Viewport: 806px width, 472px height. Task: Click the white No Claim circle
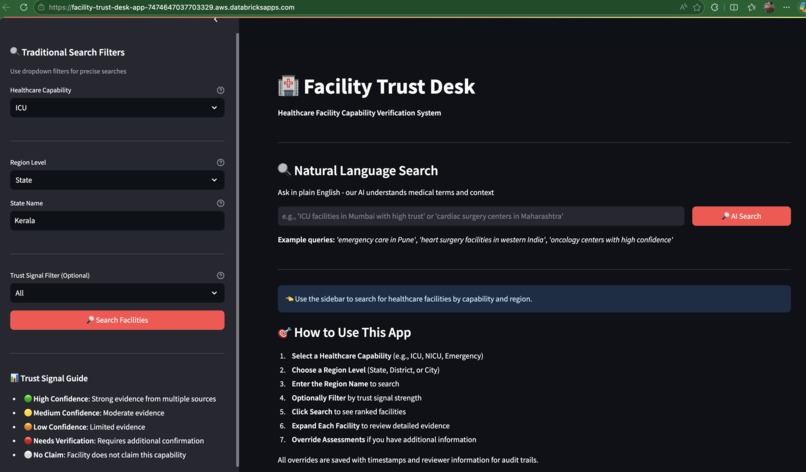point(28,455)
